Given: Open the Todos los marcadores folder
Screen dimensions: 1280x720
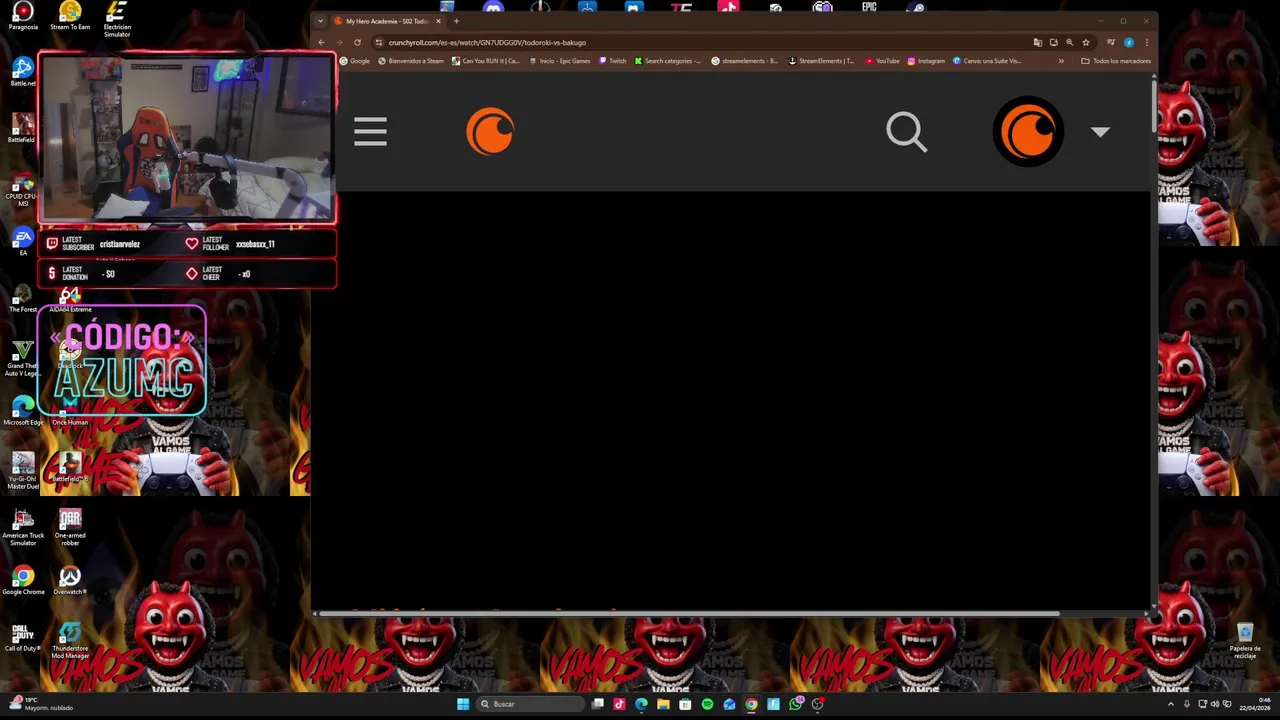Looking at the screenshot, I should 1116,61.
